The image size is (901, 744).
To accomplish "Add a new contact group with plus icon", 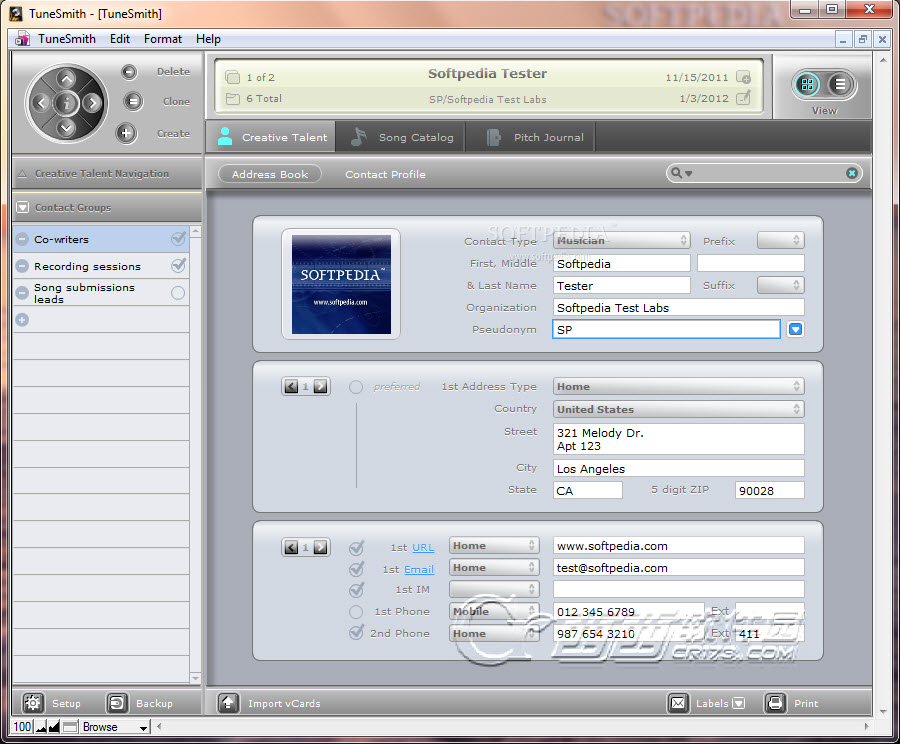I will pyautogui.click(x=22, y=319).
